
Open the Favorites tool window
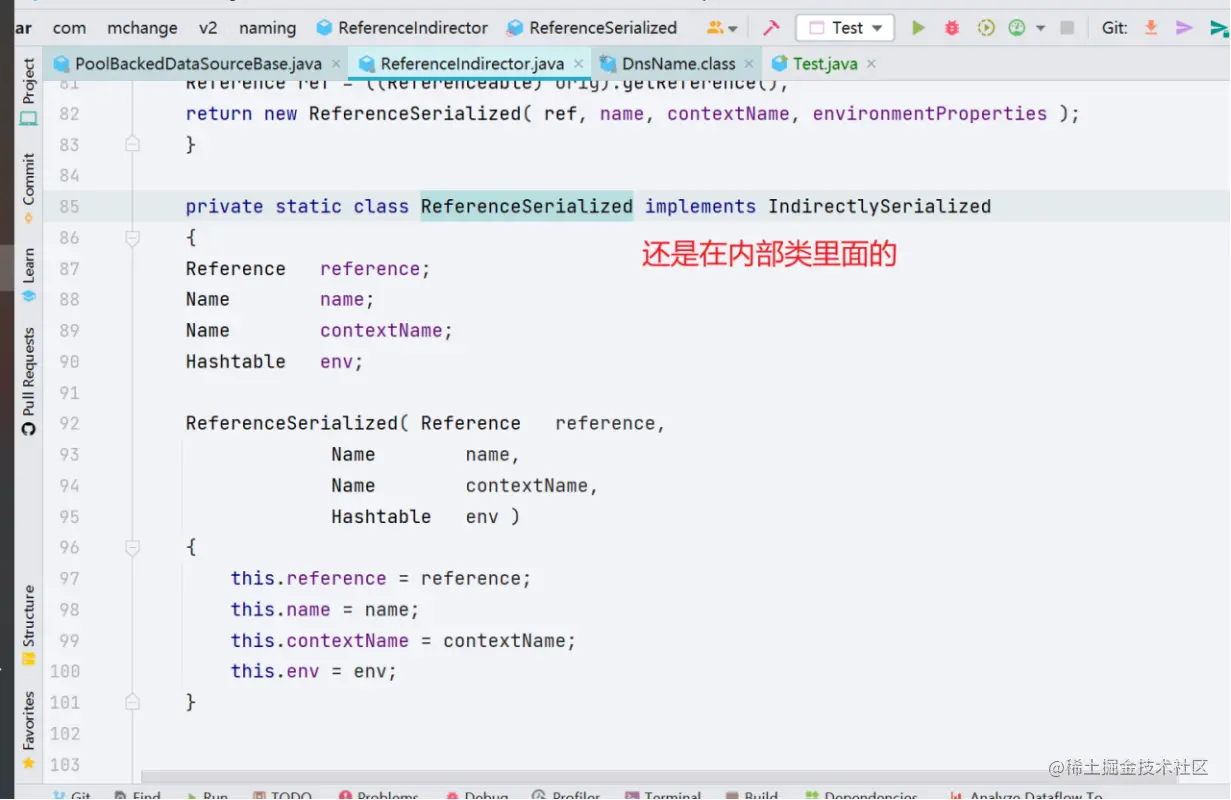29,730
